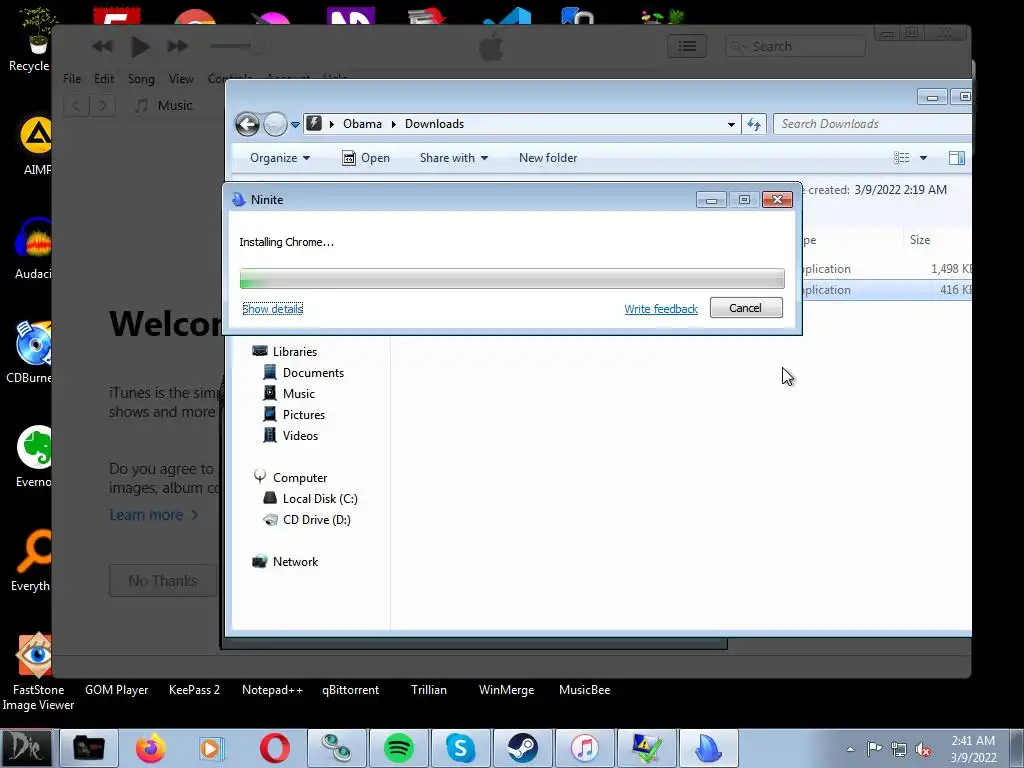The height and width of the screenshot is (768, 1024).
Task: Click Open in Explorer toolbar
Action: coord(366,158)
